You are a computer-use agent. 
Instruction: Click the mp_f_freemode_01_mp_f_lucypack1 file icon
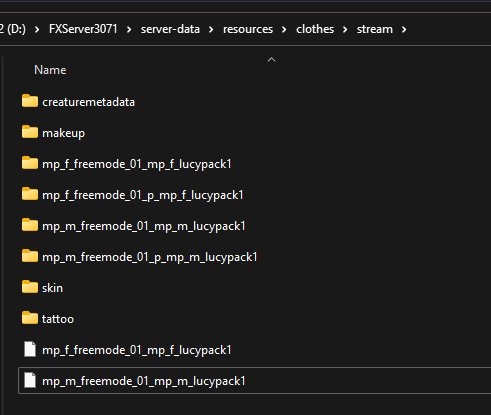(x=30, y=349)
